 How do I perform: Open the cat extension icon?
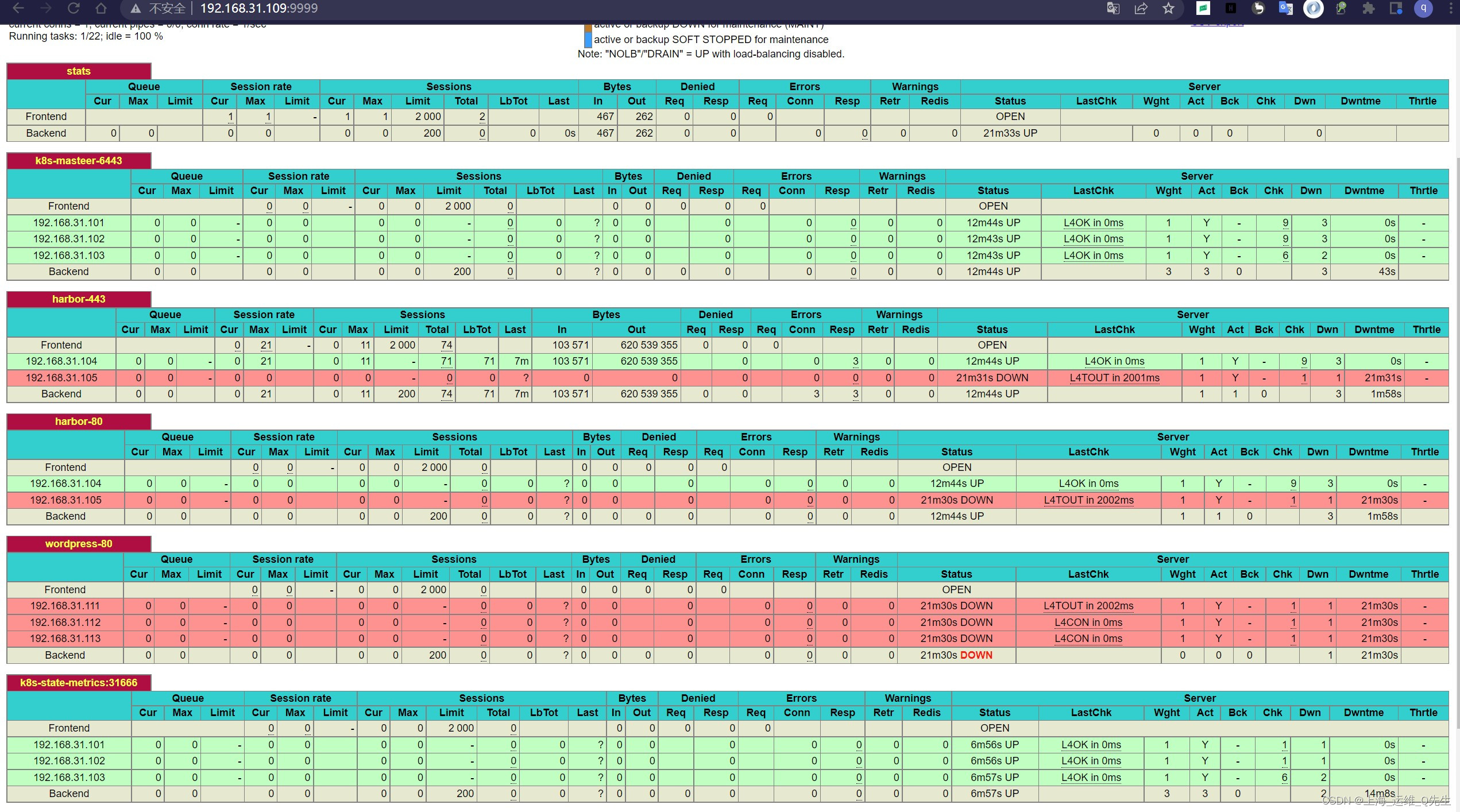[1258, 8]
